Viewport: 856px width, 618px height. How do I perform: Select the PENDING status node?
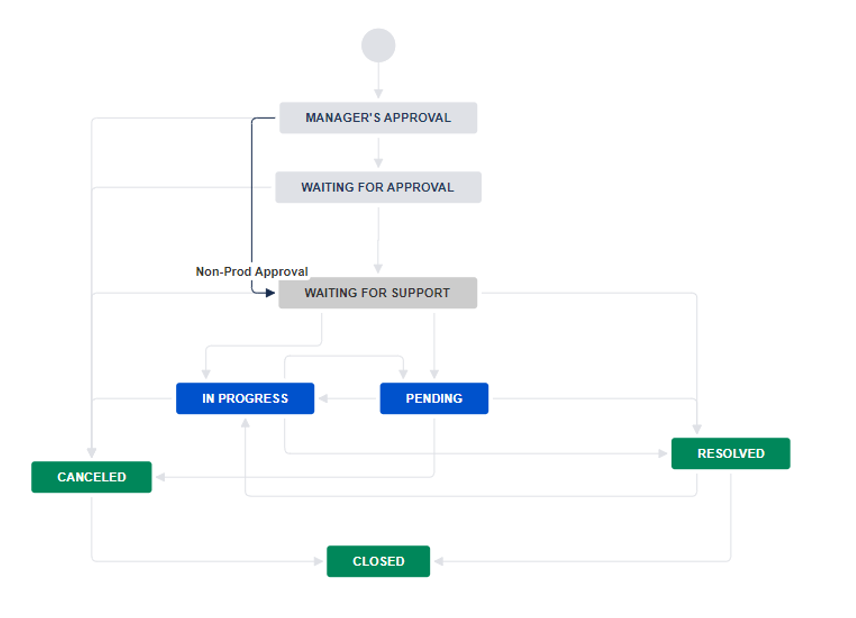click(x=434, y=398)
